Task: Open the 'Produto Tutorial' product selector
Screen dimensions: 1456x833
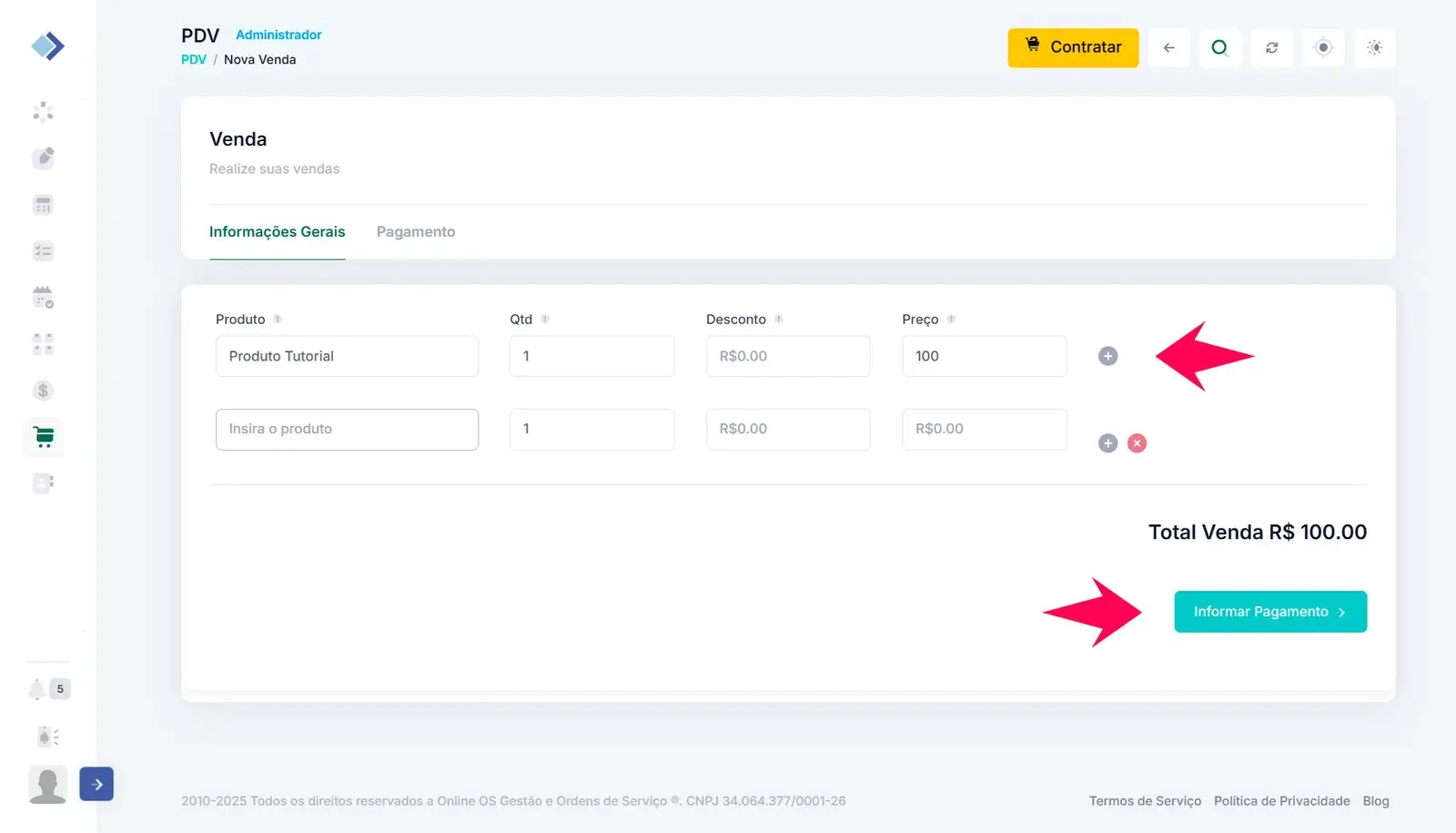Action: [x=347, y=356]
